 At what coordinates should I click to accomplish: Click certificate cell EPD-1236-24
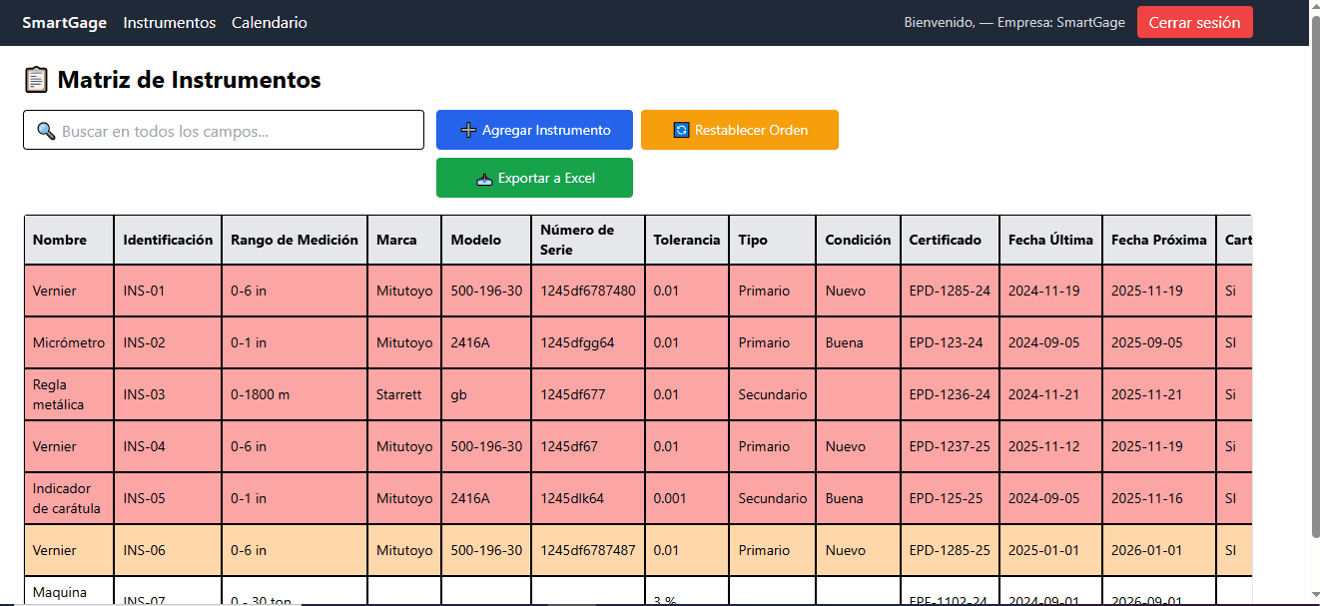949,395
